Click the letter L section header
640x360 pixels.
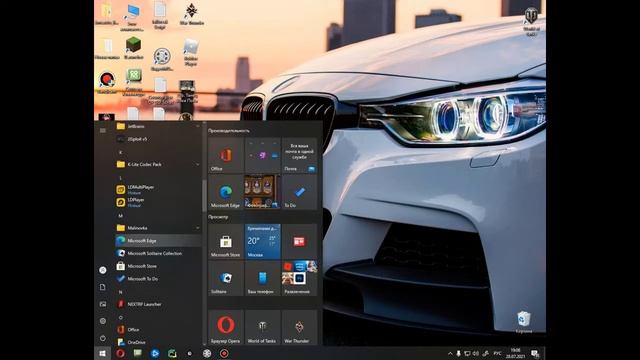coord(120,178)
